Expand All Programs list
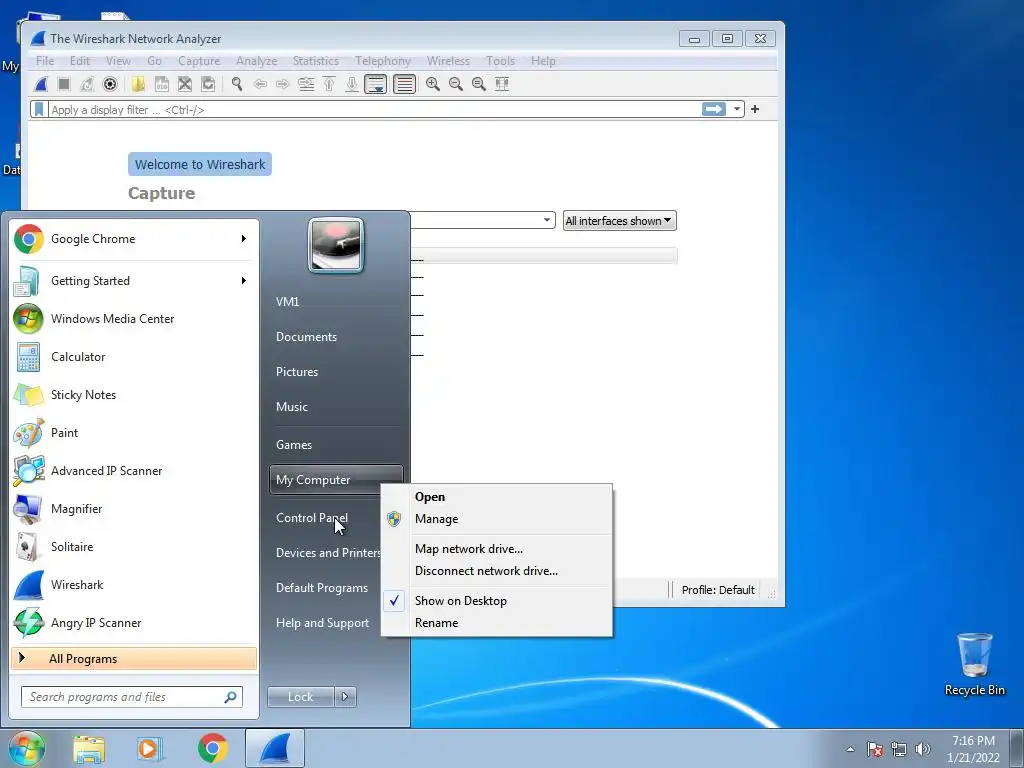1024x768 pixels. tap(134, 659)
